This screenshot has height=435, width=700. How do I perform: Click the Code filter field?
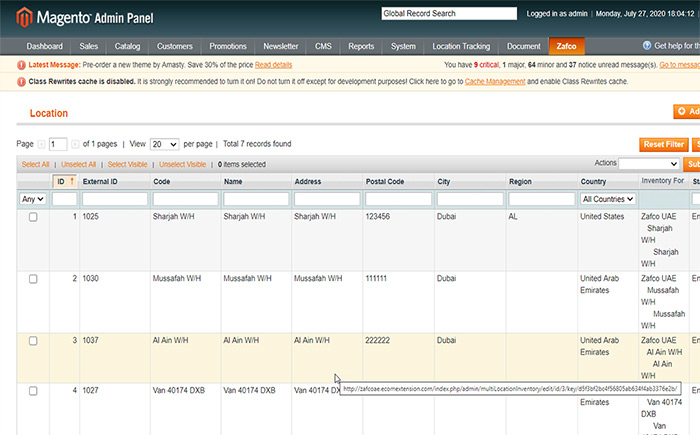click(185, 199)
